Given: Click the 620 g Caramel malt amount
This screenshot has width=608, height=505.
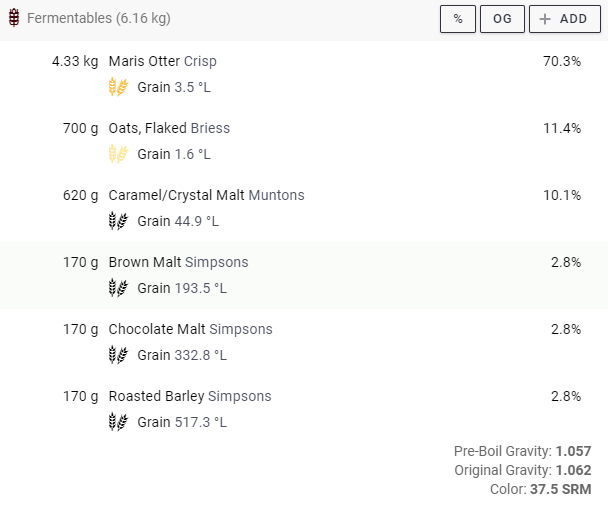Looking at the screenshot, I should pyautogui.click(x=80, y=195).
